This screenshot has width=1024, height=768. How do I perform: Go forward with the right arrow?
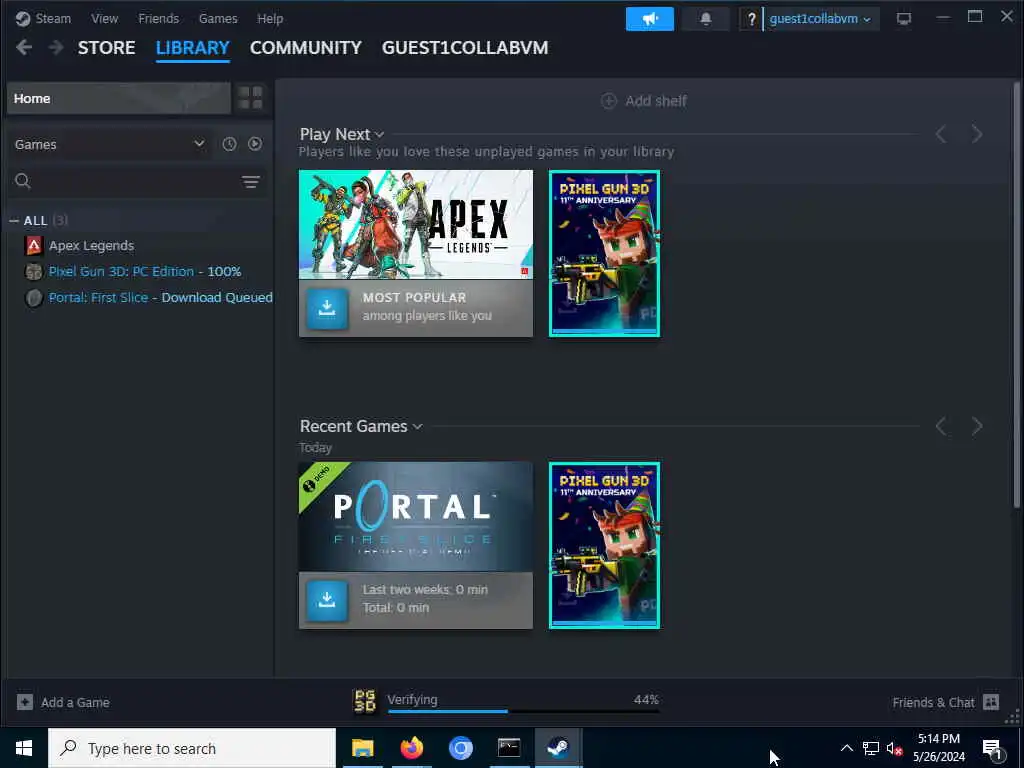[x=56, y=48]
